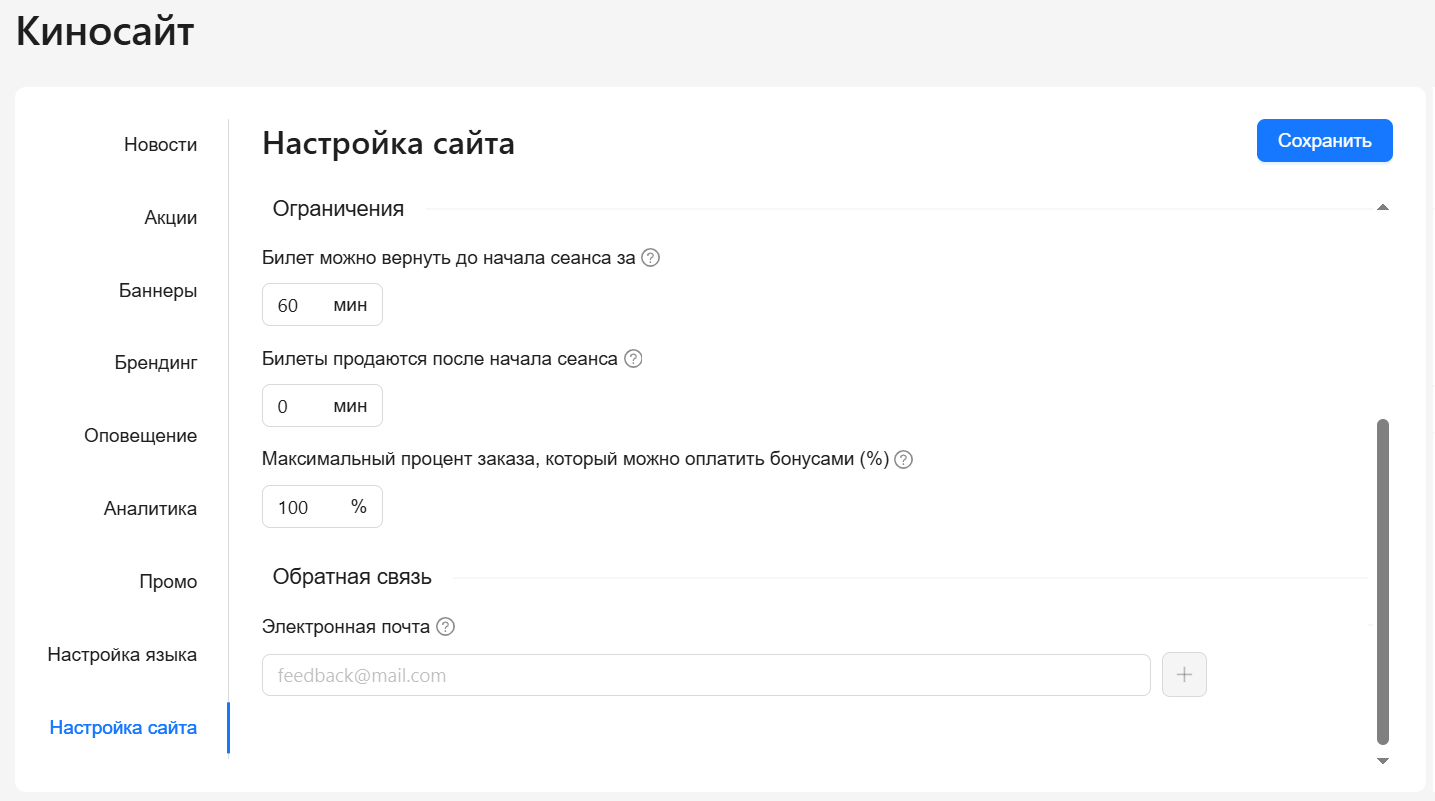Screen dimensions: 1435x801
Task: Click help icon beside maximum bonus percent label
Action: (904, 460)
